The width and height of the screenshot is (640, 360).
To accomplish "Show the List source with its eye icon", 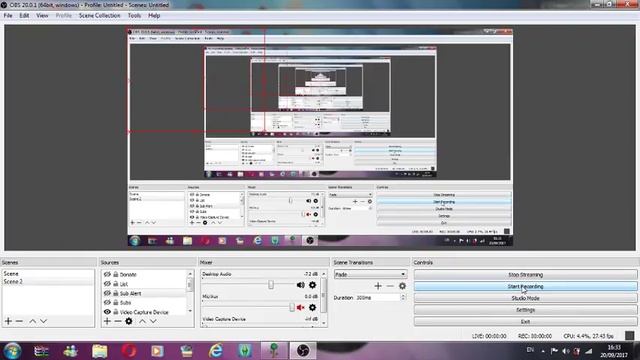I will [x=107, y=284].
